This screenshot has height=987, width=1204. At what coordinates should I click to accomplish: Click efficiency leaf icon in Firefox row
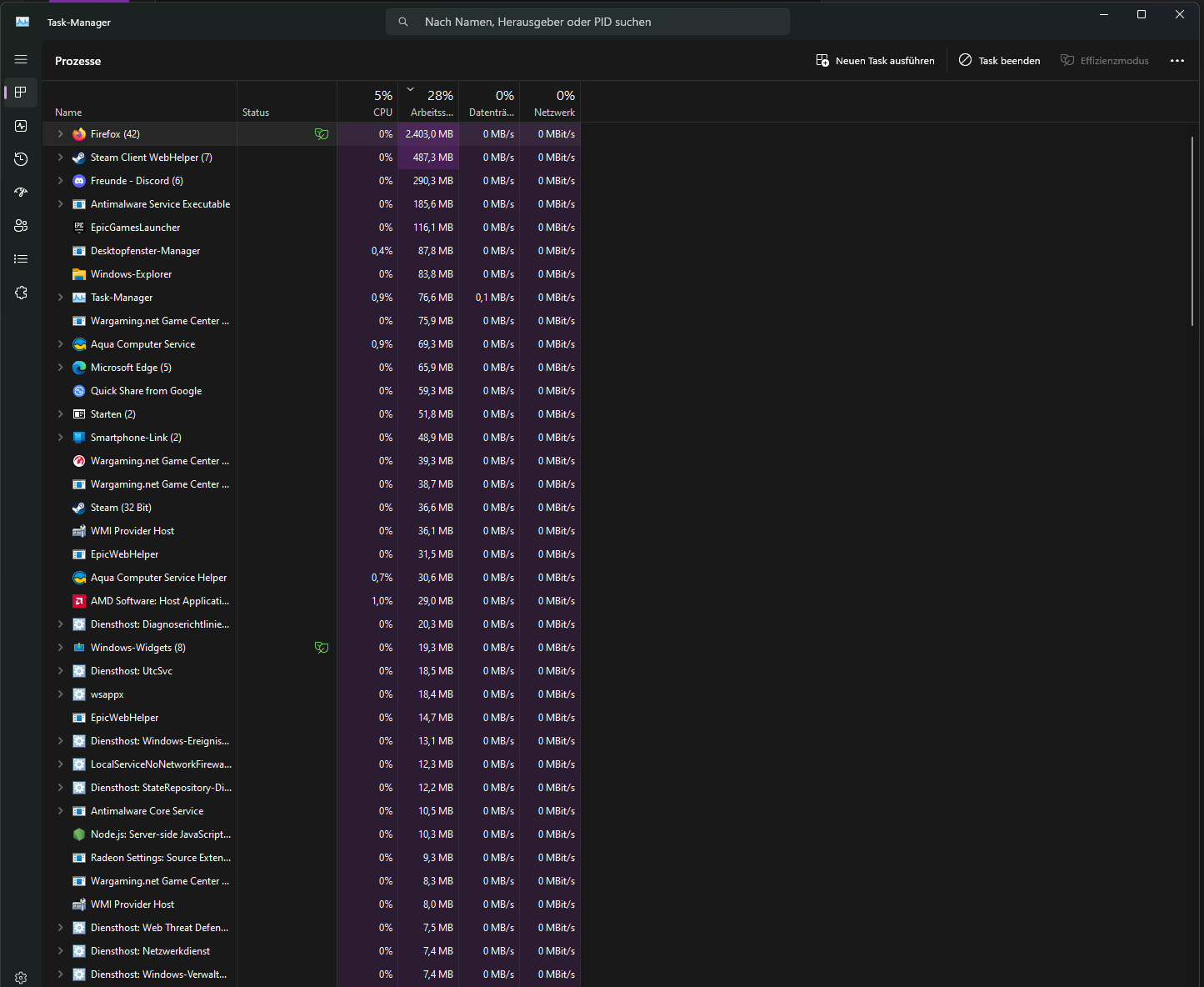click(321, 134)
